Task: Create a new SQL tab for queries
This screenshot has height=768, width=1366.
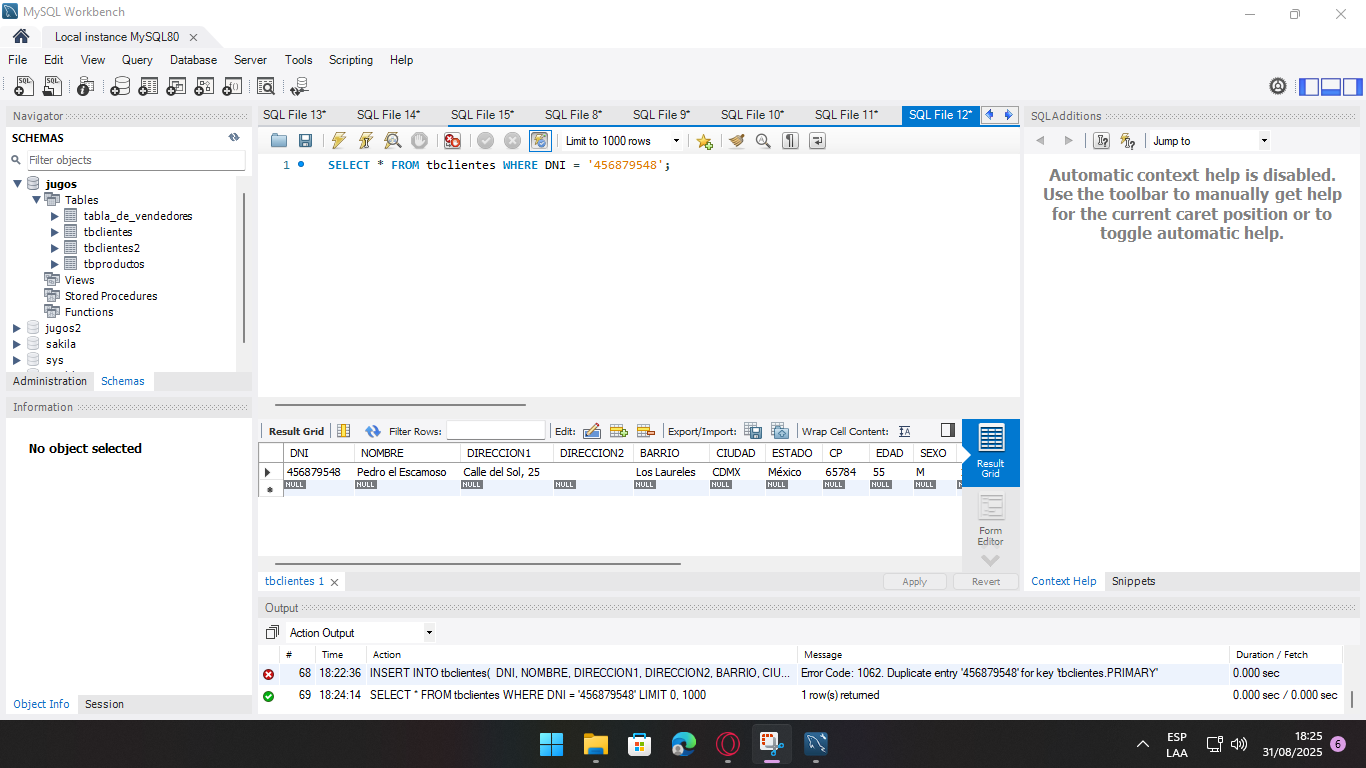Action: 24,87
